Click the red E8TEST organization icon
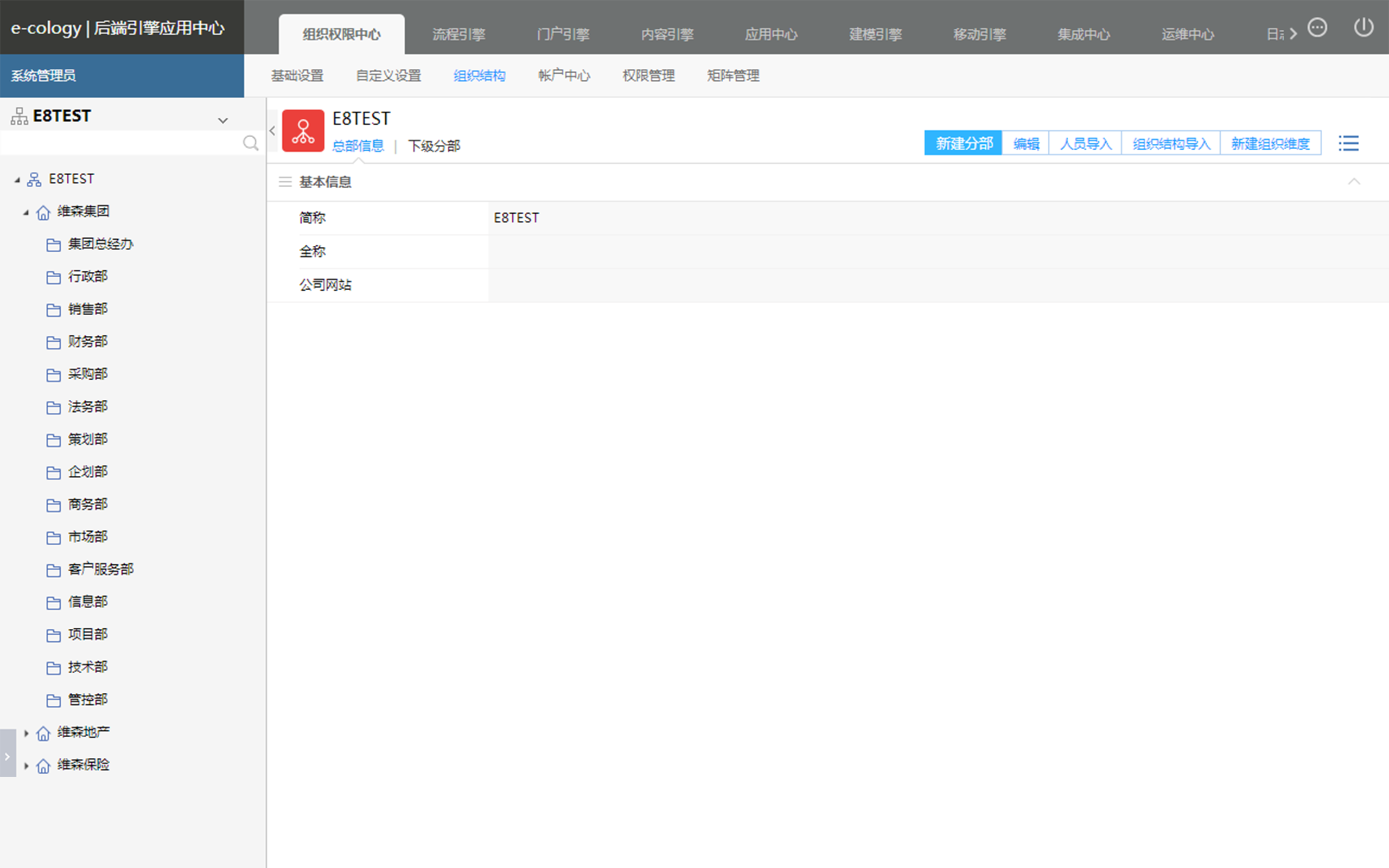This screenshot has height=868, width=1389. tap(303, 131)
